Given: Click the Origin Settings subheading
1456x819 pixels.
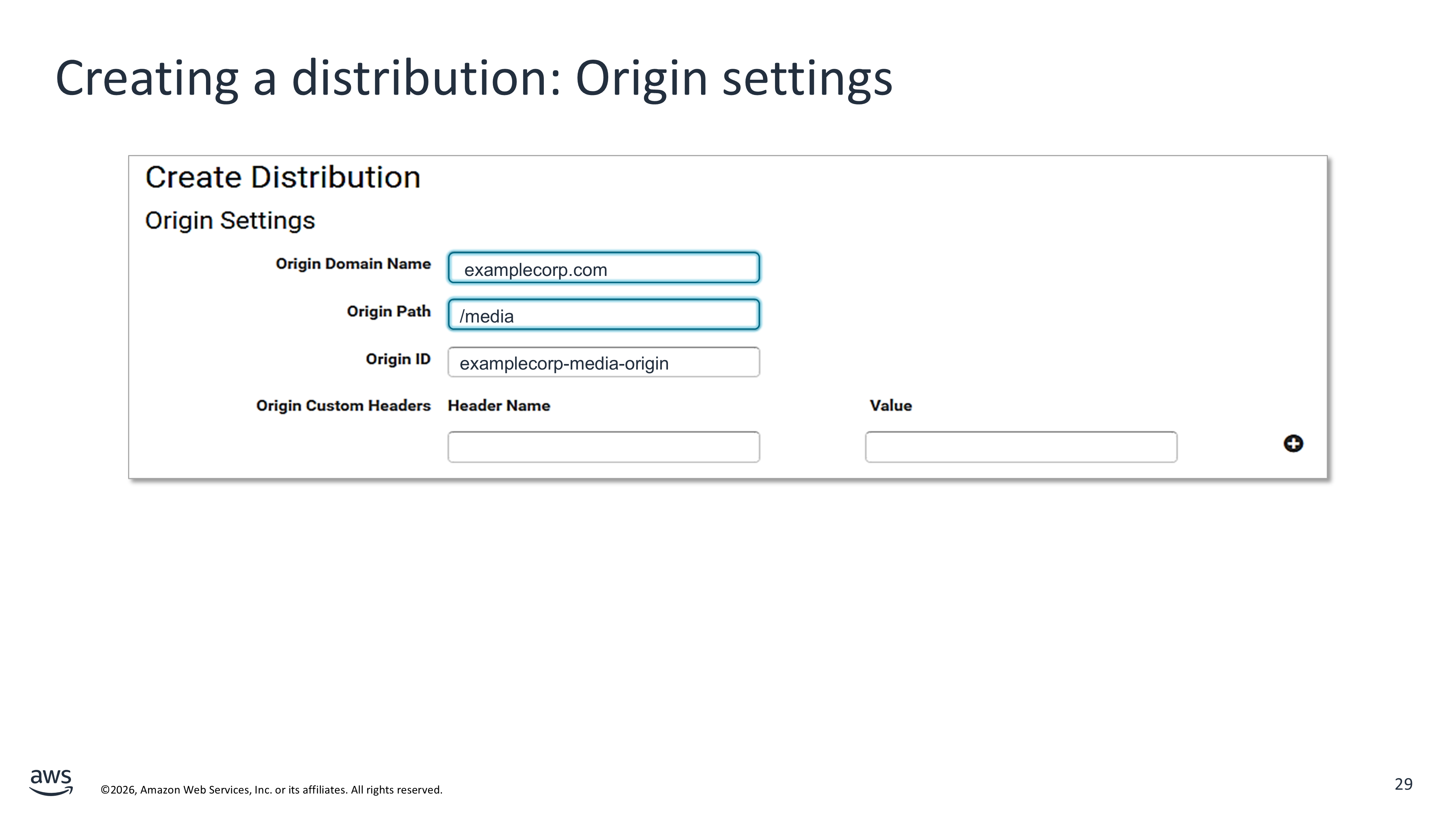Looking at the screenshot, I should pos(229,221).
